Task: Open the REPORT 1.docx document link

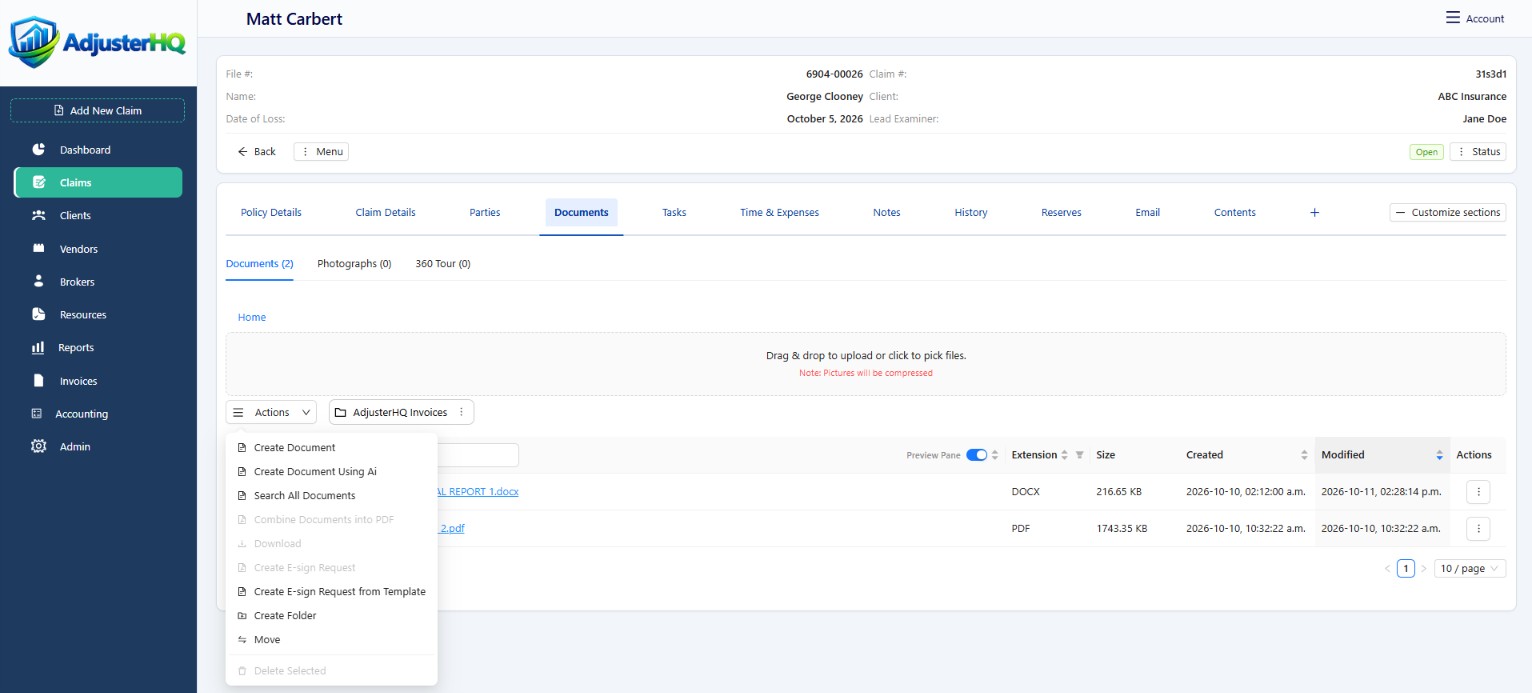Action: (478, 492)
